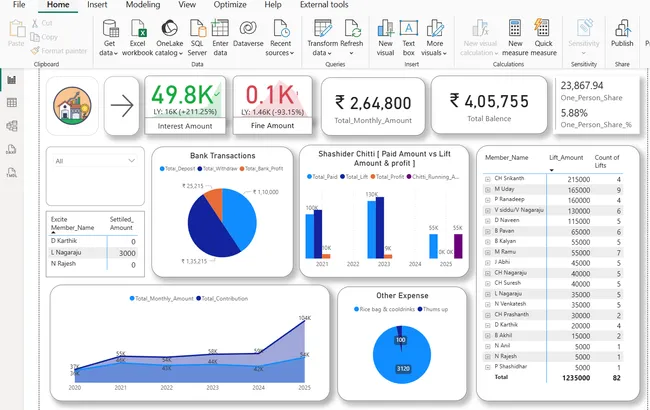
Task: Expand the D Naveen row
Action: coord(488,221)
